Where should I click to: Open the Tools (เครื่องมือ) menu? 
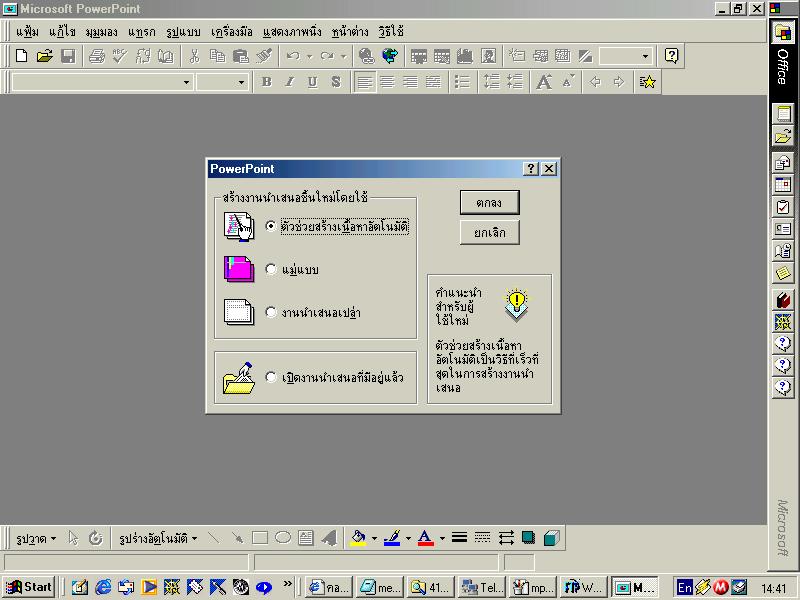[232, 32]
